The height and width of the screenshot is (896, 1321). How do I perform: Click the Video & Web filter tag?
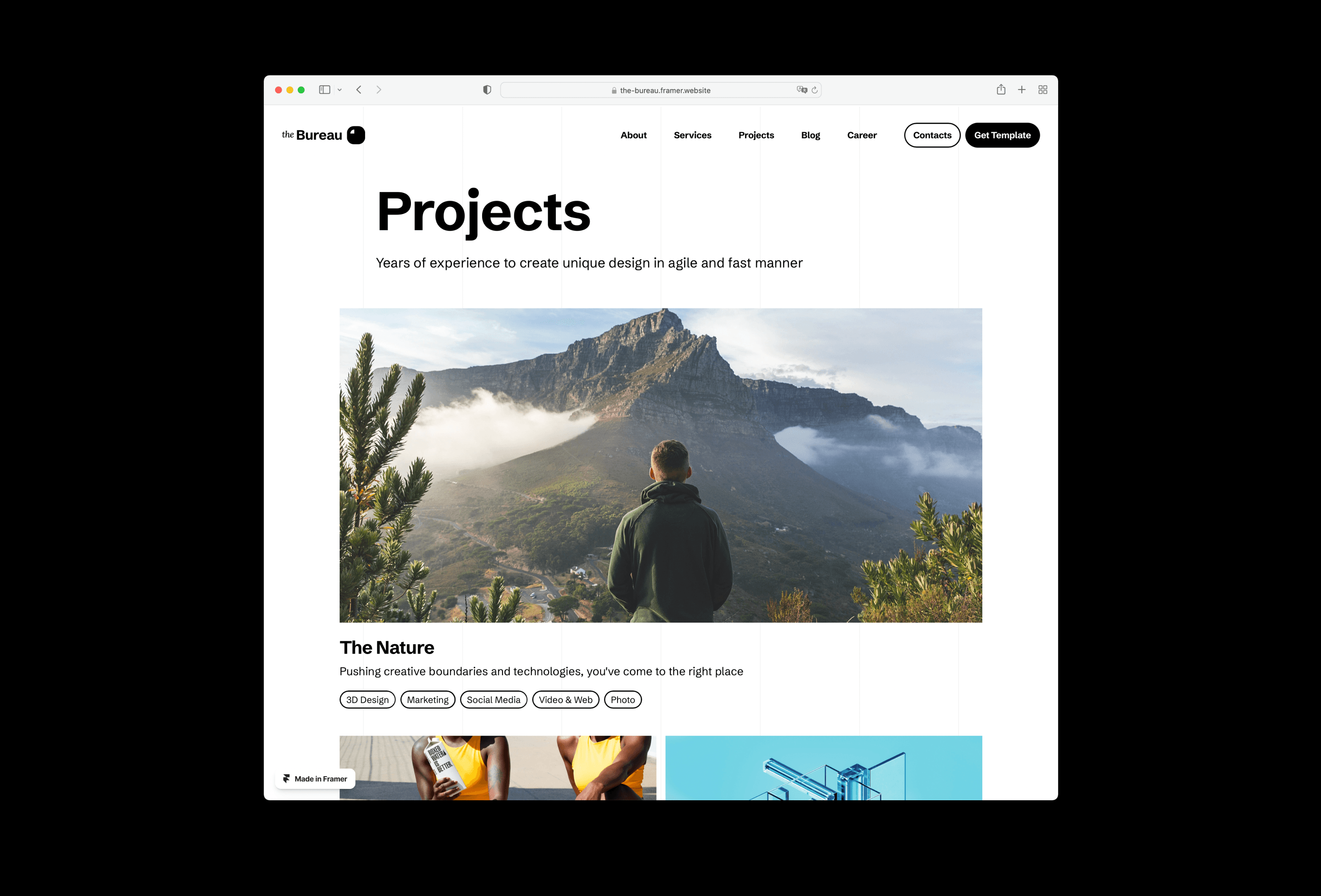pos(565,699)
